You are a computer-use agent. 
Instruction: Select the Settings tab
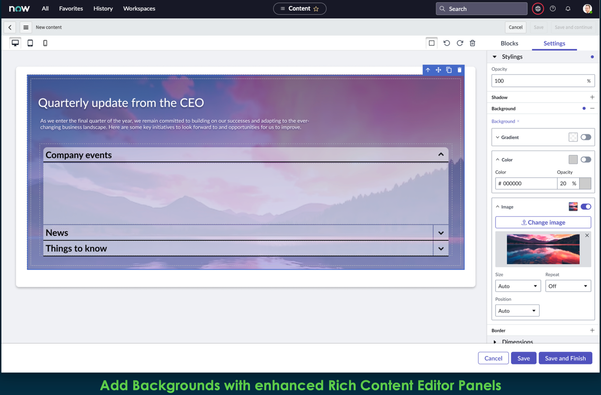554,43
